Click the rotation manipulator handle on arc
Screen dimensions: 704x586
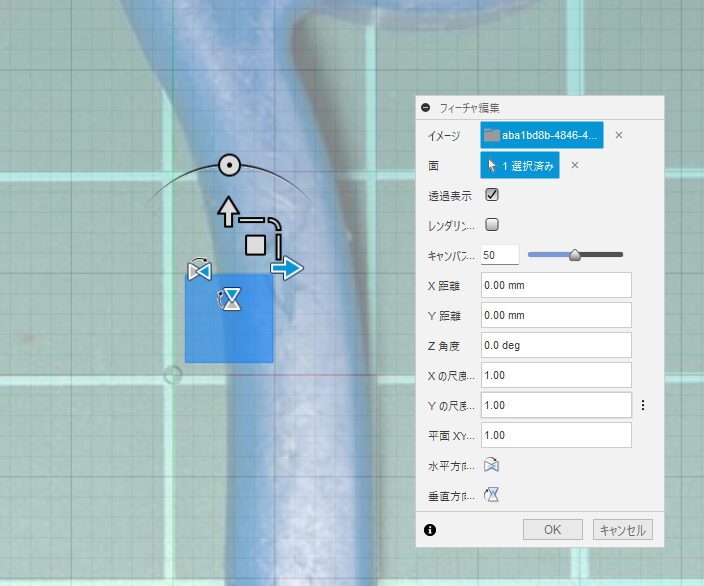pyautogui.click(x=229, y=165)
